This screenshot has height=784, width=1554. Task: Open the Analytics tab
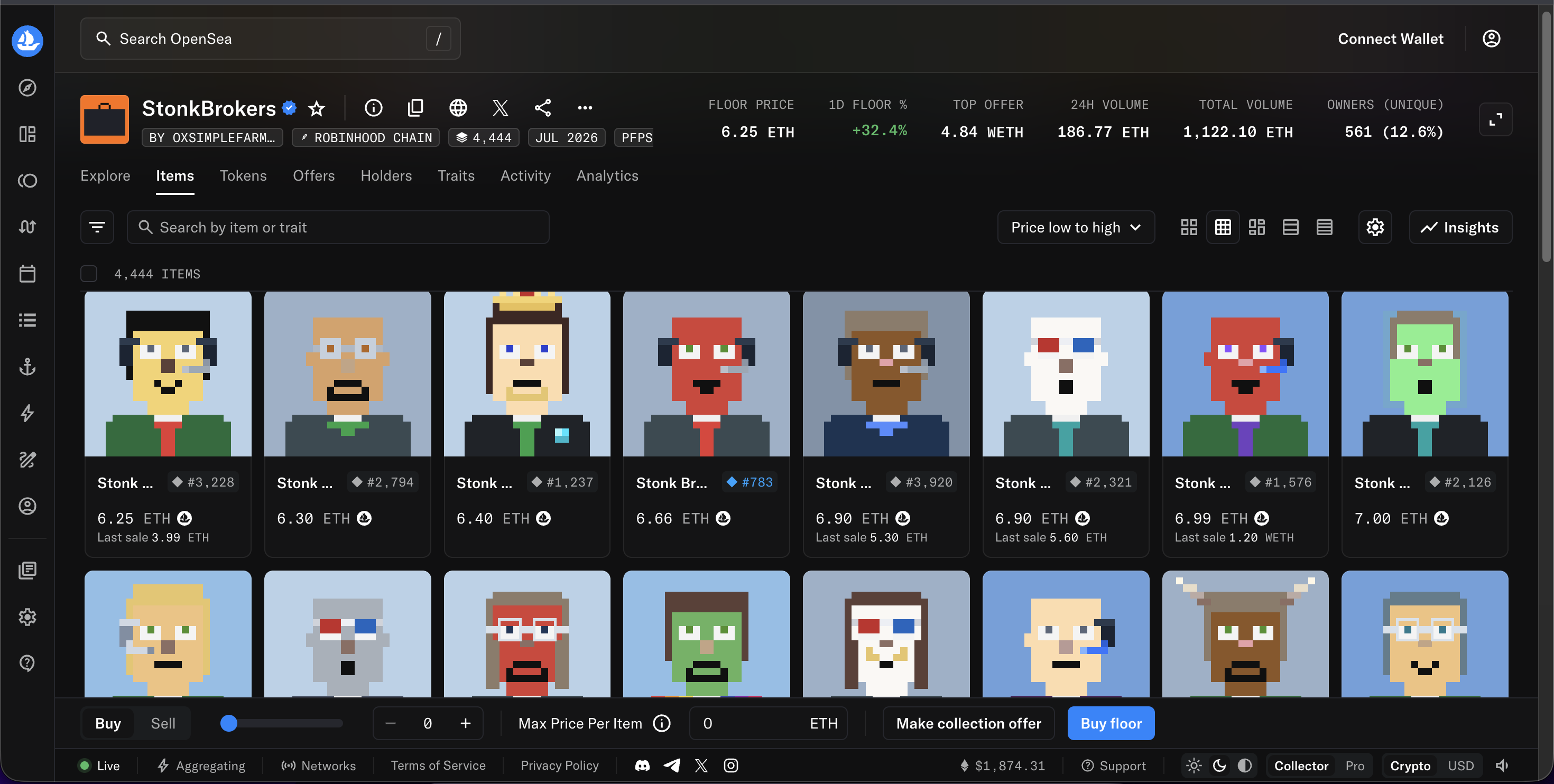click(x=607, y=175)
